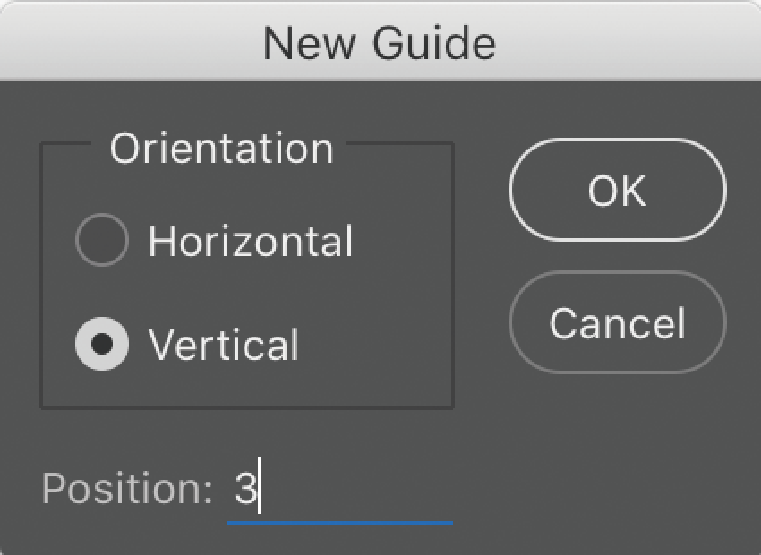Choose Horizontal guide orientation circle
761x555 pixels.
pyautogui.click(x=102, y=241)
